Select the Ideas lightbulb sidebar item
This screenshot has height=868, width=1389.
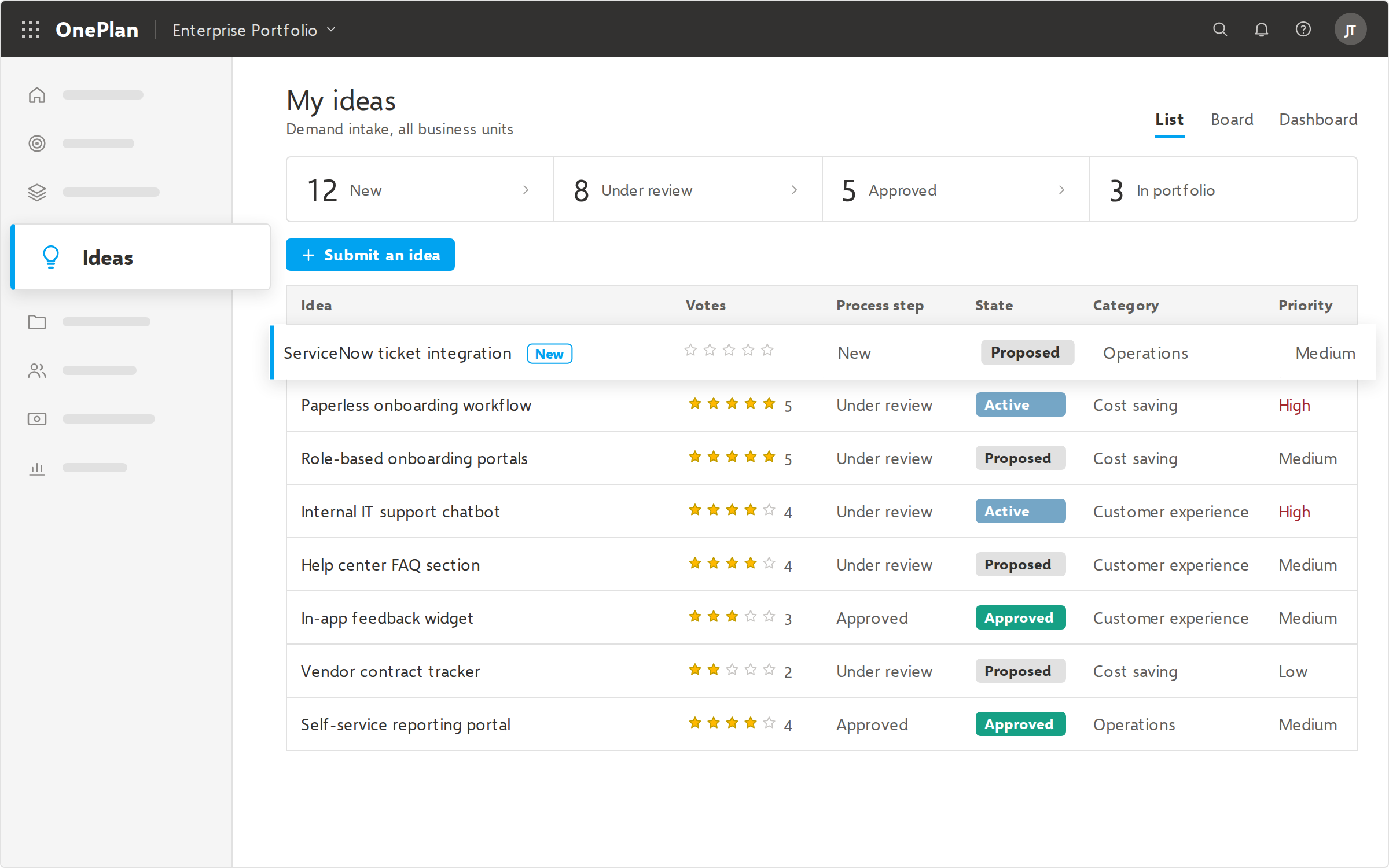click(141, 257)
